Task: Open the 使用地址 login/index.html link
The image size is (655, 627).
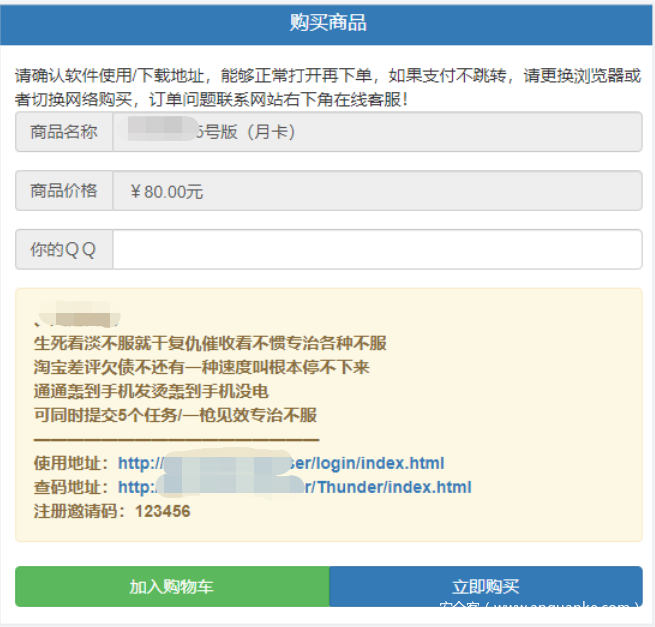Action: click(x=280, y=463)
